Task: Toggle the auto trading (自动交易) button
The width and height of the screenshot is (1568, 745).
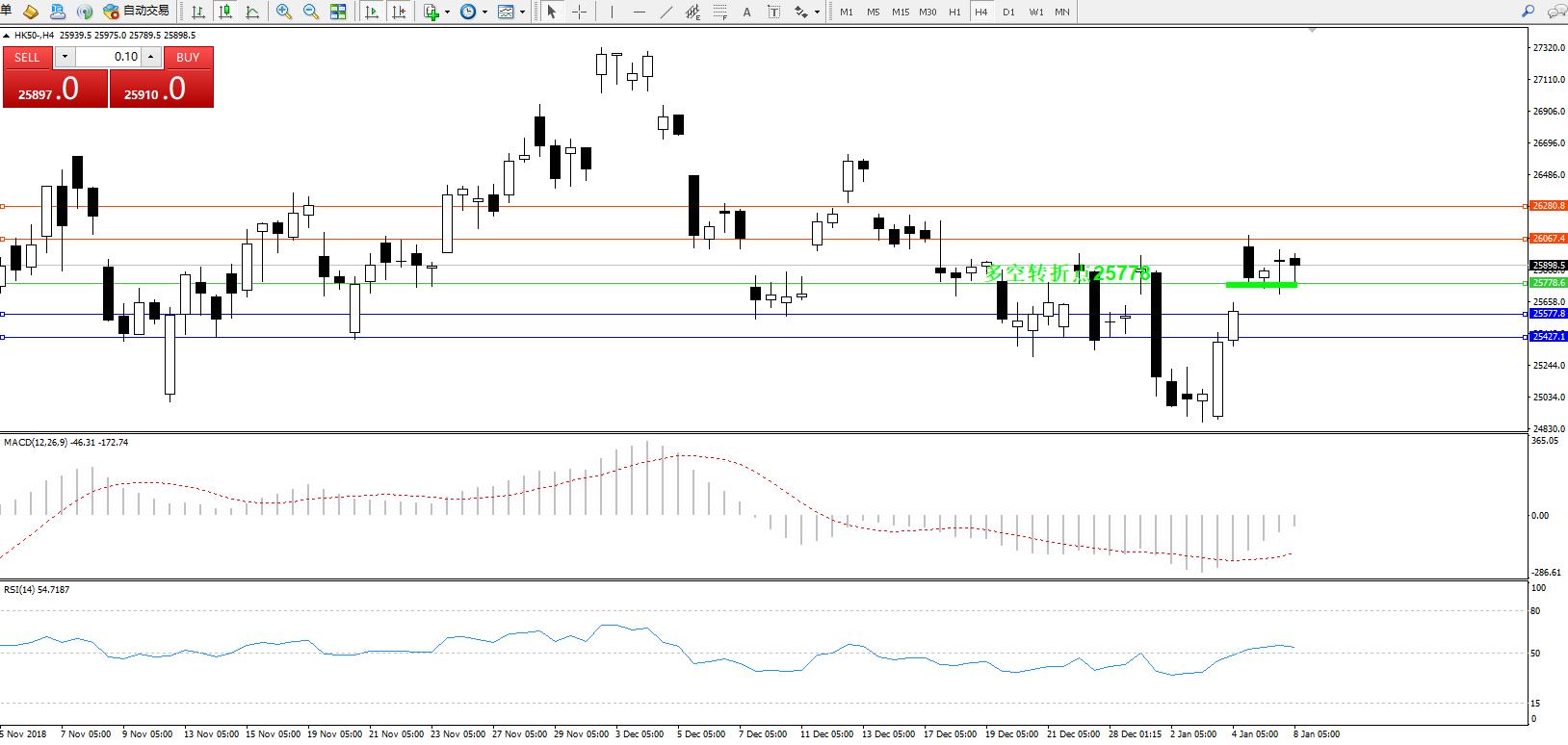Action: [136, 12]
